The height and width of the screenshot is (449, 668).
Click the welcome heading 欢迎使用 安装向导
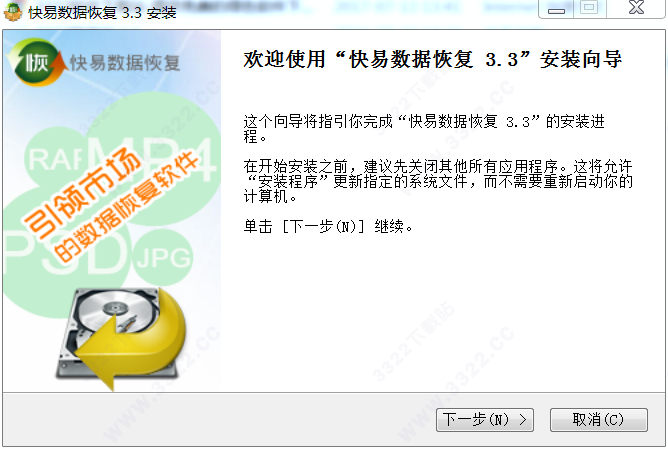click(x=433, y=59)
